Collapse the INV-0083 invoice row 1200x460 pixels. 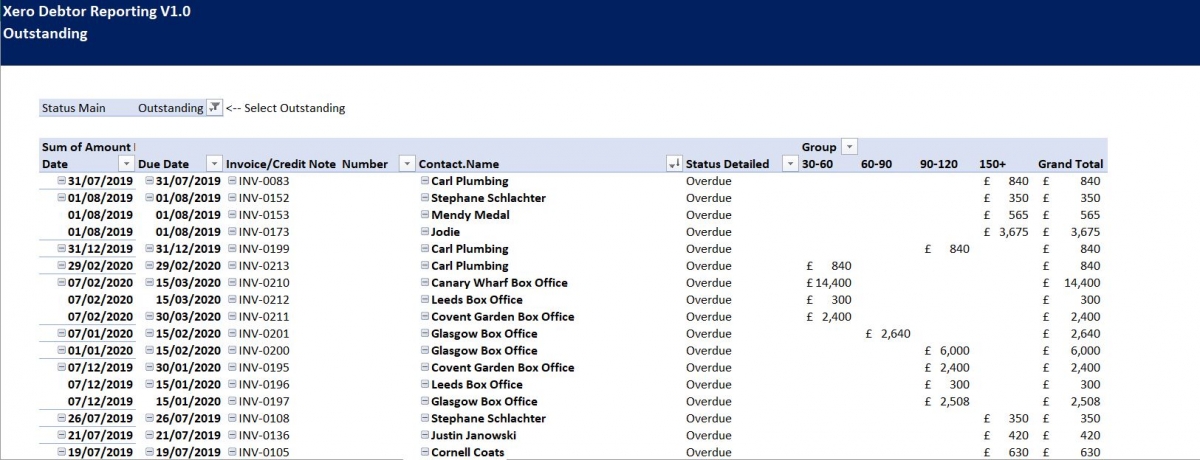232,181
